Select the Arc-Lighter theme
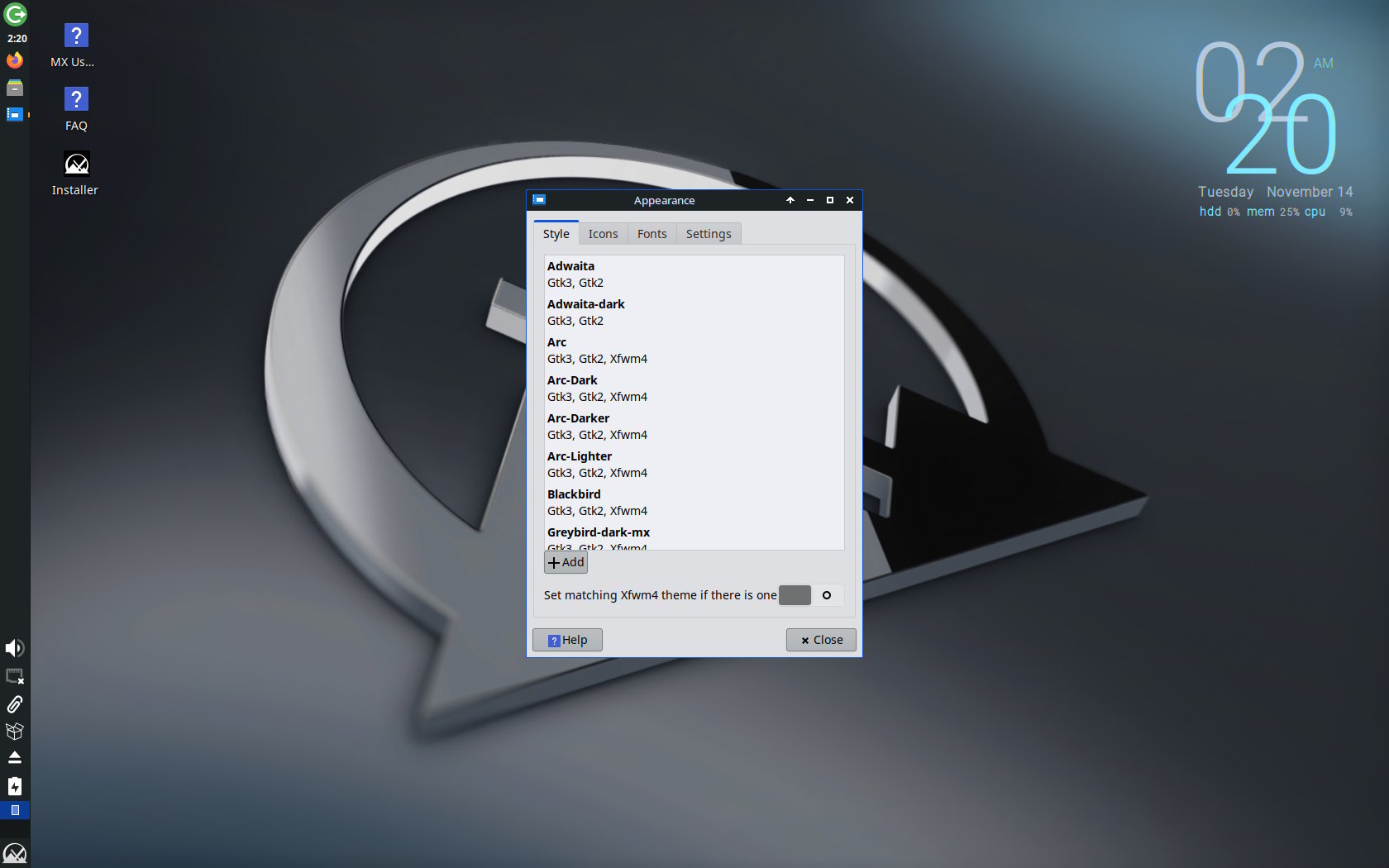Viewport: 1389px width, 868px height. [694, 465]
